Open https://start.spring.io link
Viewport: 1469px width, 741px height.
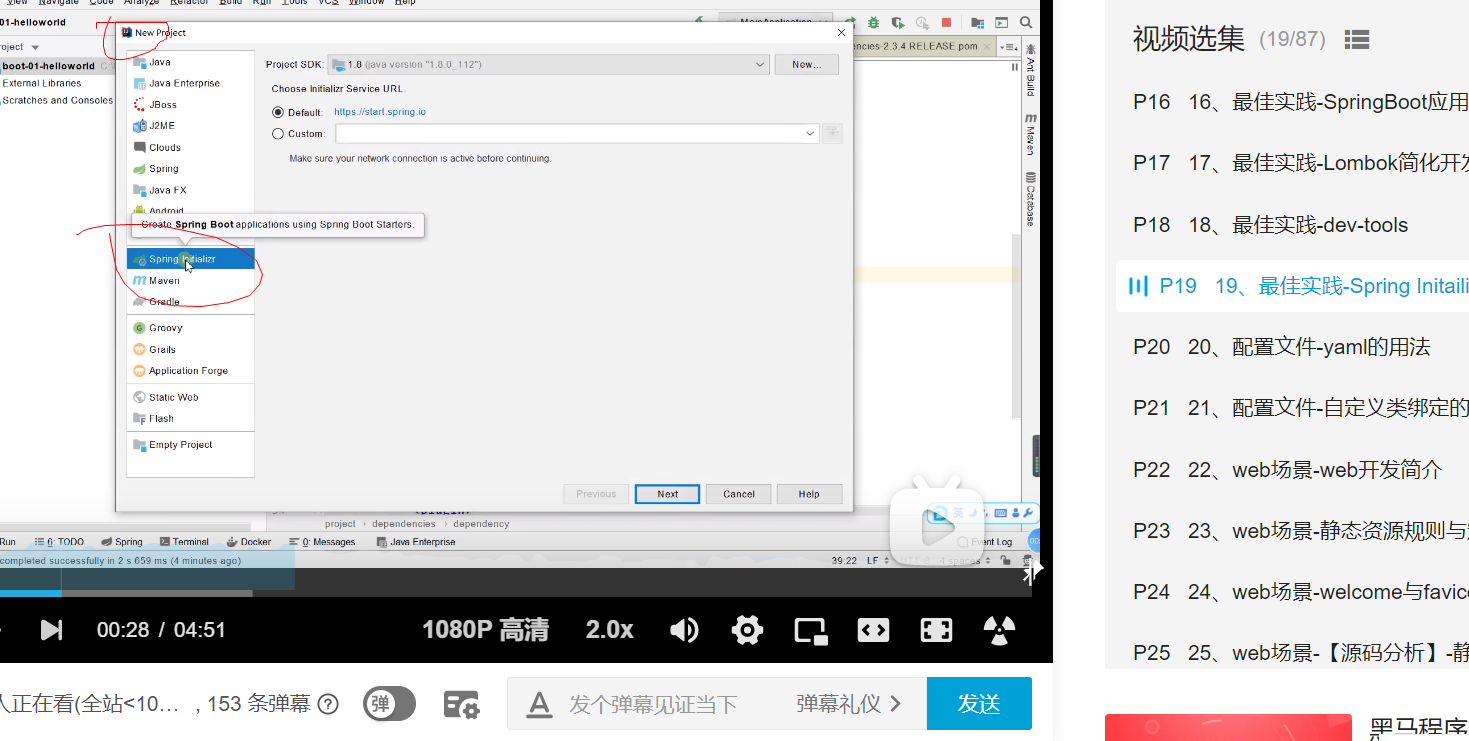tap(380, 112)
